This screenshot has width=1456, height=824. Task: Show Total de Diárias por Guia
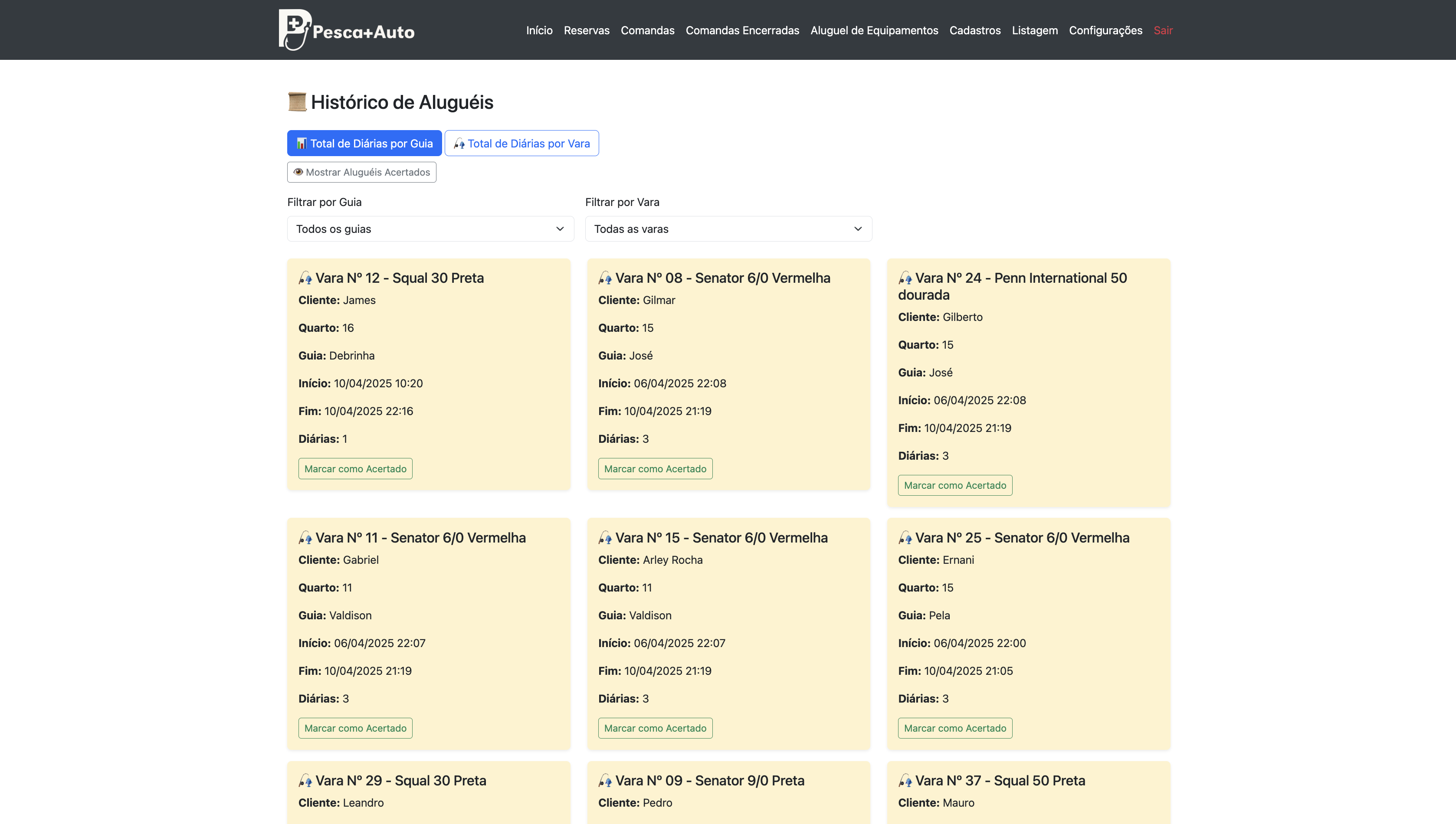coord(364,143)
